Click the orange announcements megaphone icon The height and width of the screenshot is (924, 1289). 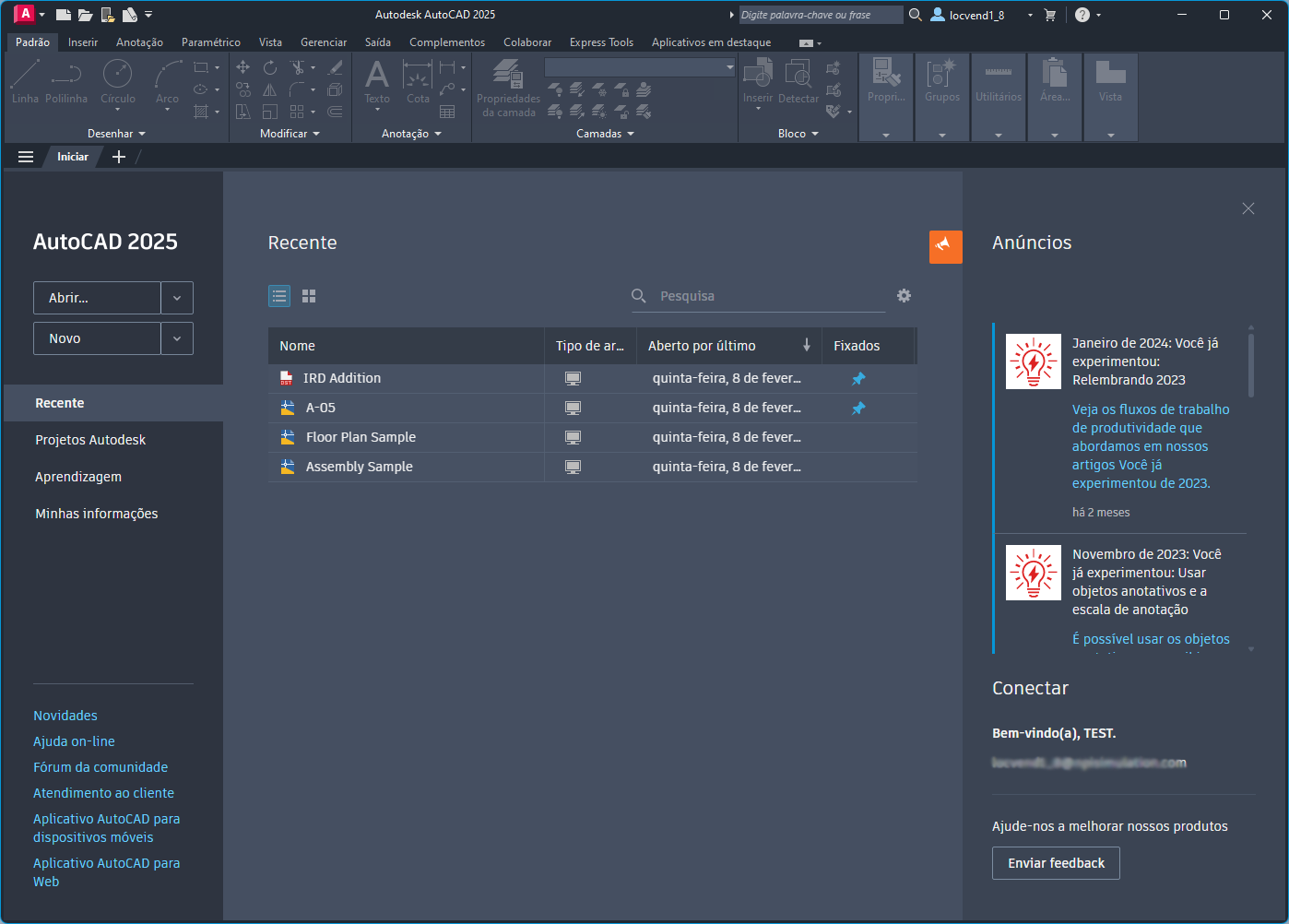(x=946, y=247)
